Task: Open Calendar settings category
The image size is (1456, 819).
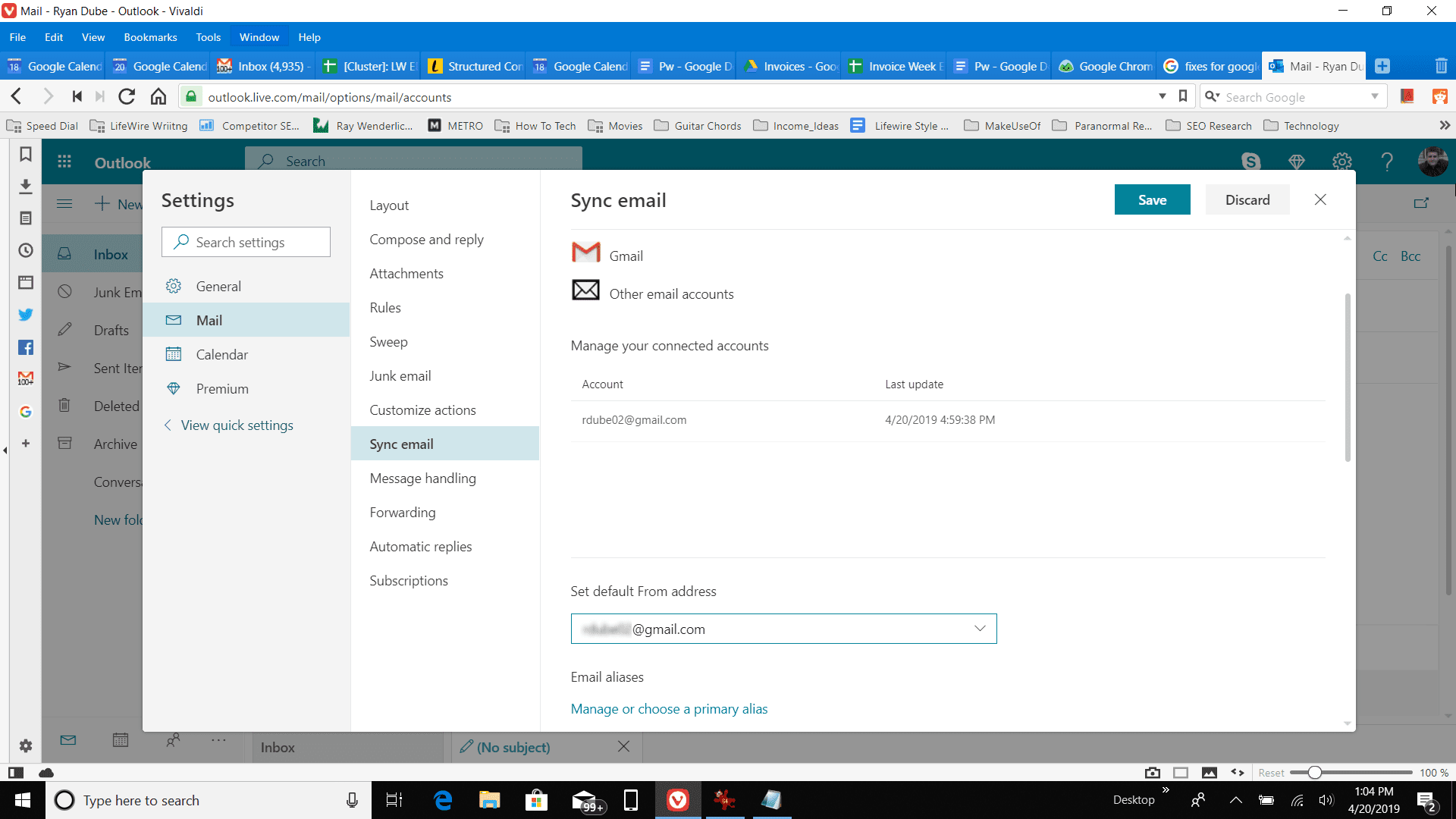Action: 222,354
